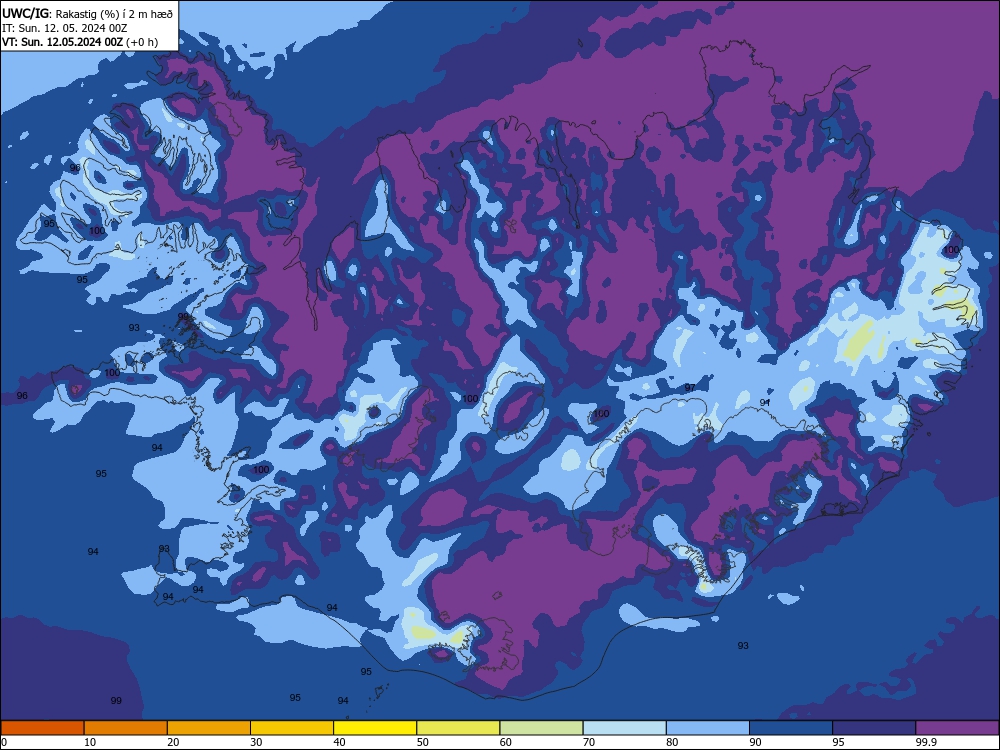Click the '0' label on the color scale

[4, 742]
